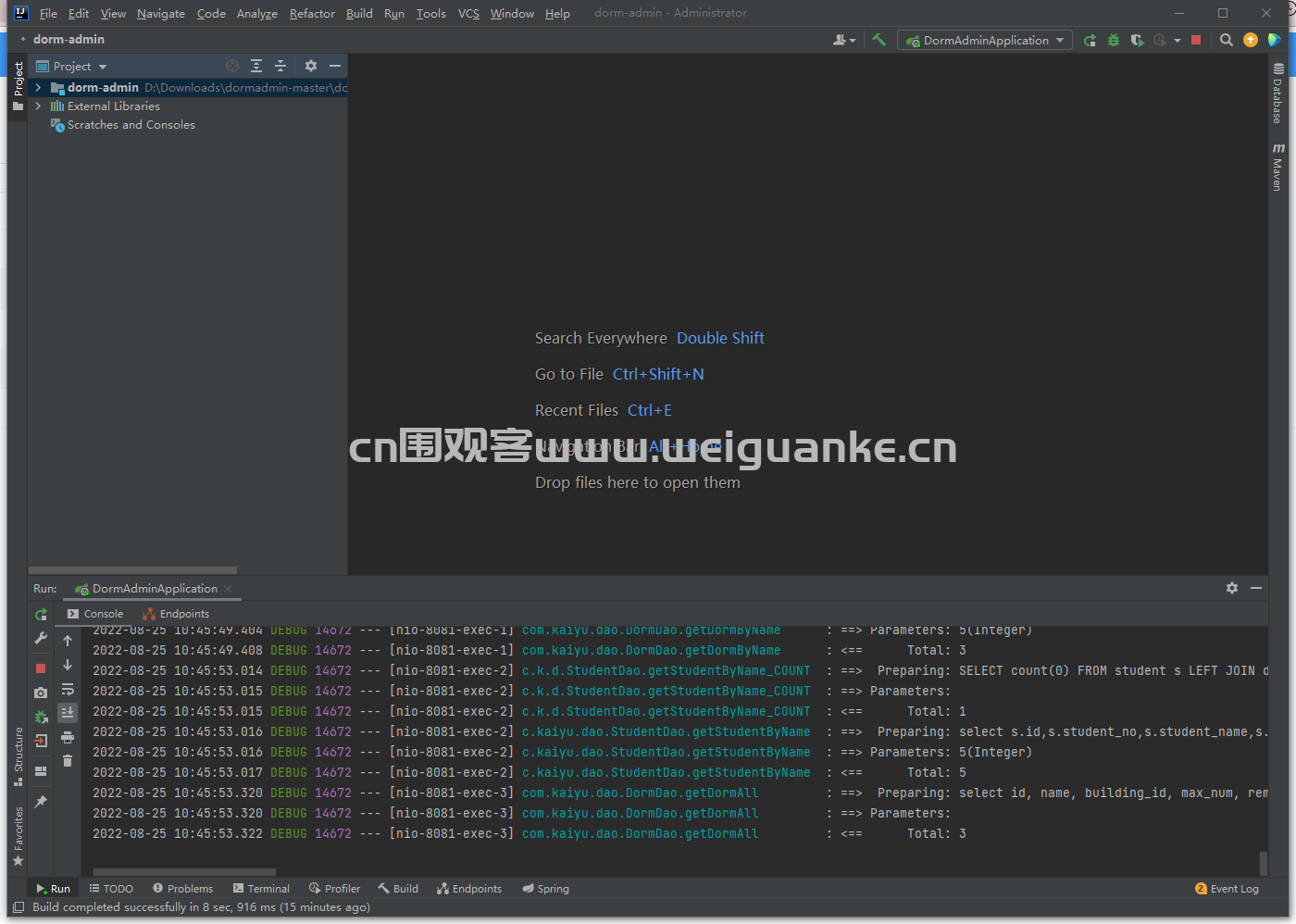Open Run panel settings gear
This screenshot has width=1296, height=924.
[1232, 588]
